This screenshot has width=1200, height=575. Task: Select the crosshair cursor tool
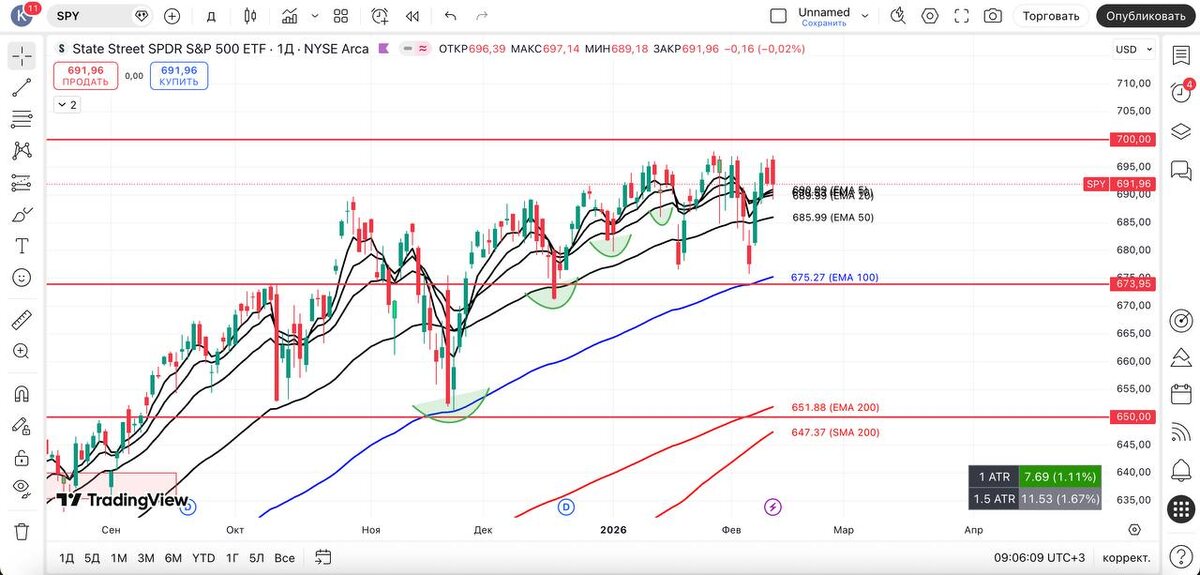click(x=22, y=56)
